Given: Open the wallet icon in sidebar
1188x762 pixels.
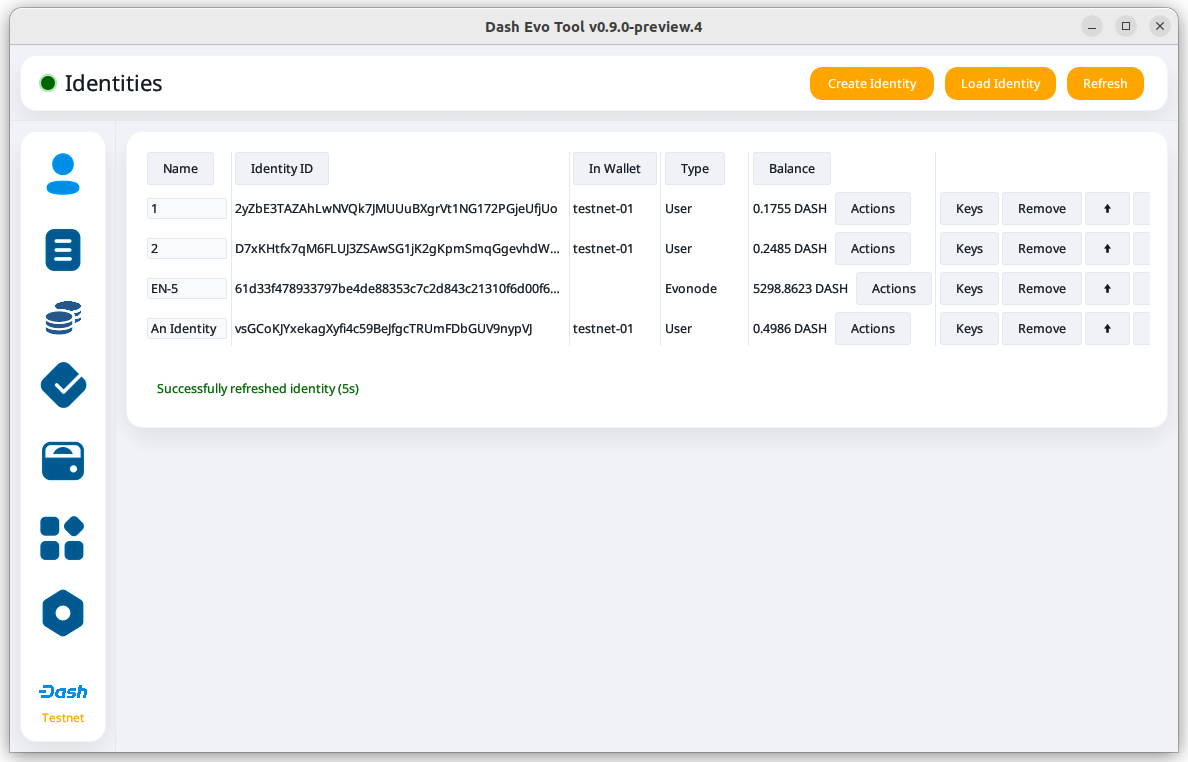Looking at the screenshot, I should 63,461.
